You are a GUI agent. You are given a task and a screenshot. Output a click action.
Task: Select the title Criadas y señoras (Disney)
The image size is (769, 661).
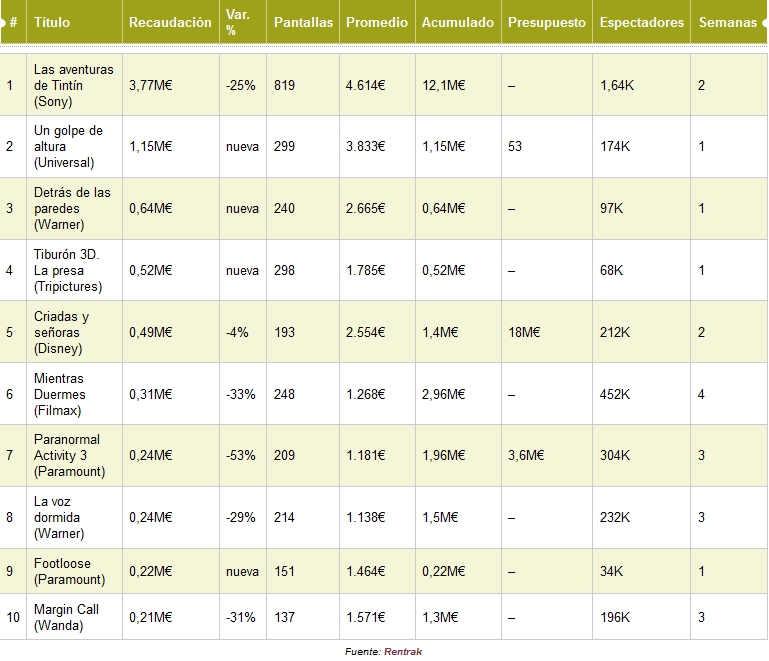61,332
